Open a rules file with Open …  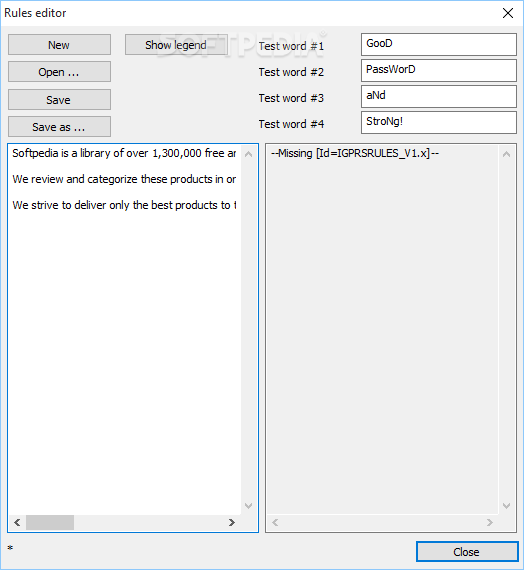(x=59, y=72)
